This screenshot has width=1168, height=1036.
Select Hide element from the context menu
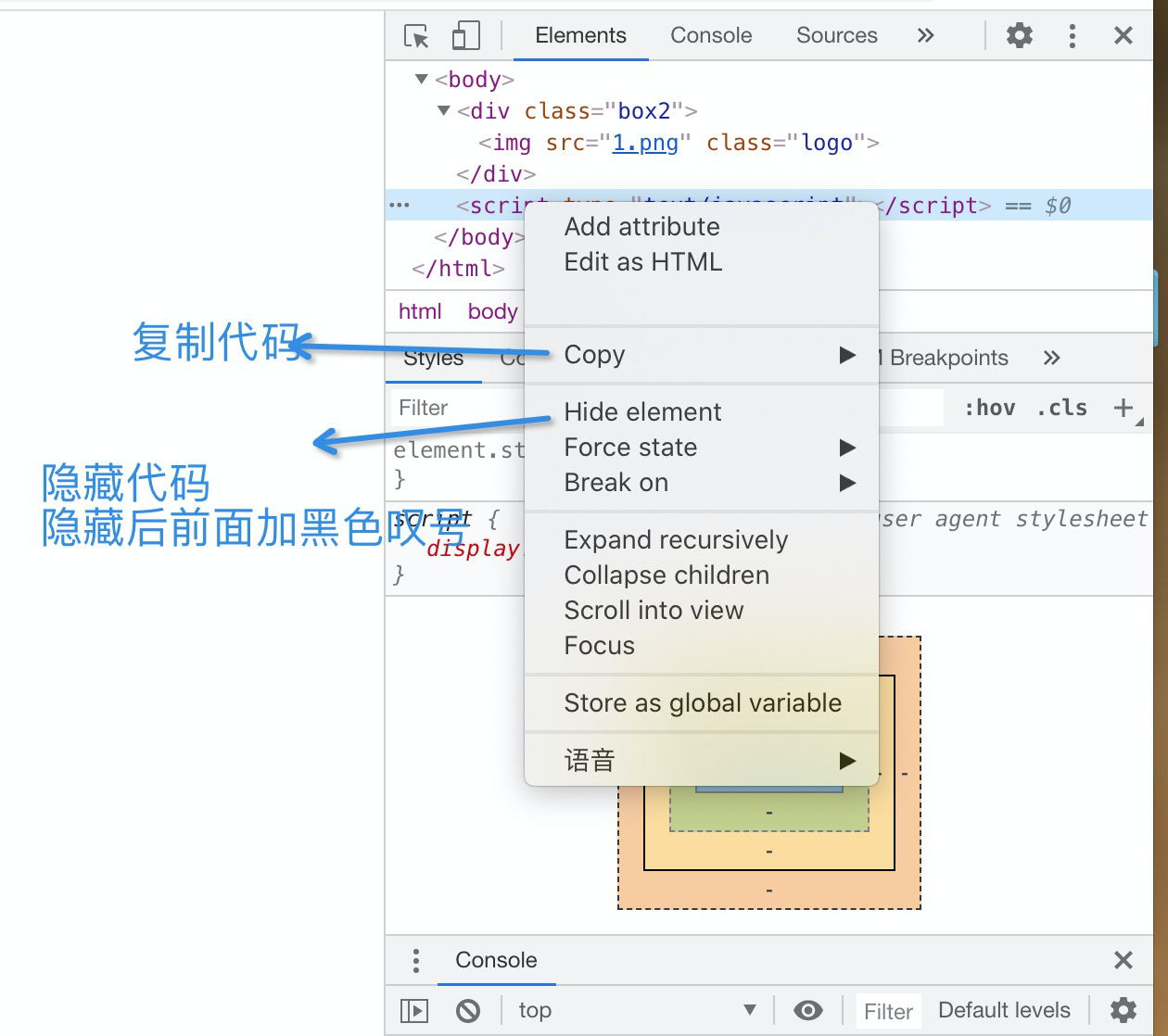642,411
